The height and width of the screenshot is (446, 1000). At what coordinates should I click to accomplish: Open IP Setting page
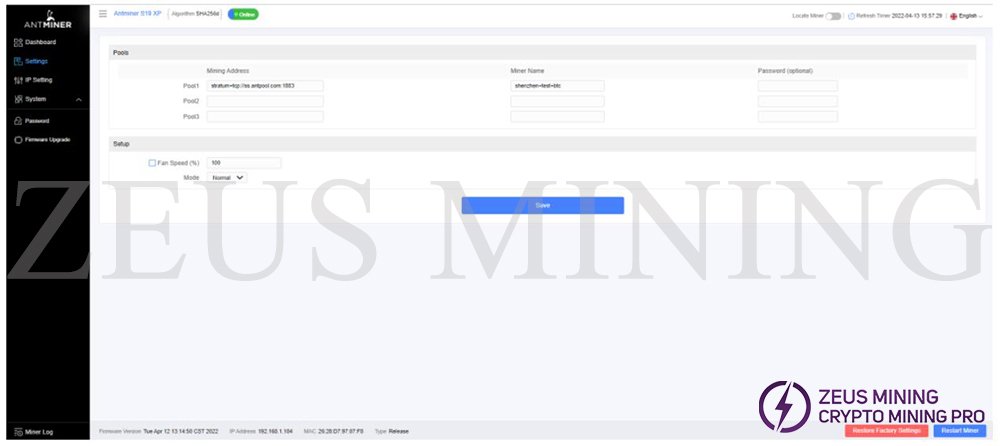[x=38, y=80]
